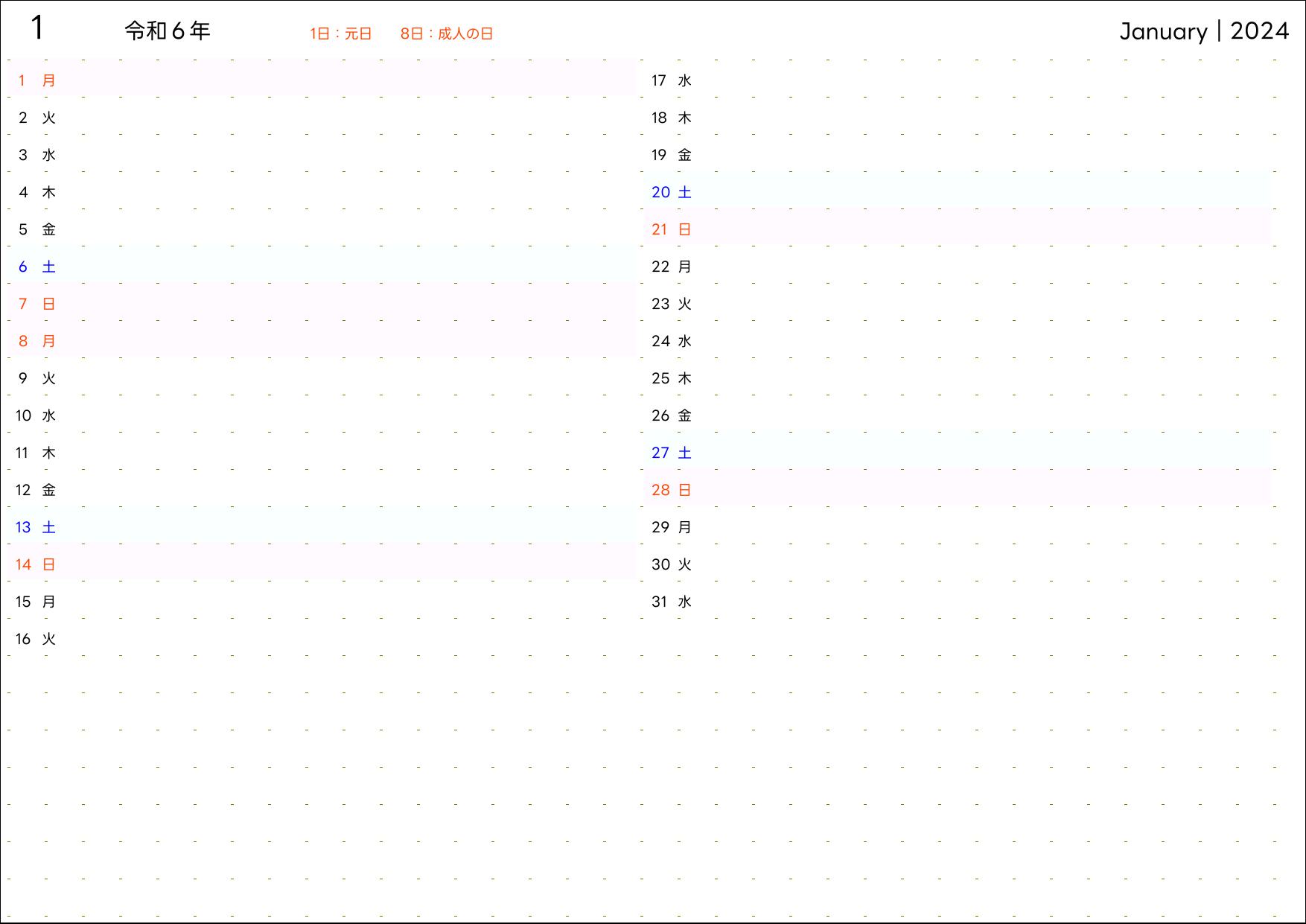The height and width of the screenshot is (924, 1306).
Task: Click the date row 19 金
Action: [x=958, y=153]
